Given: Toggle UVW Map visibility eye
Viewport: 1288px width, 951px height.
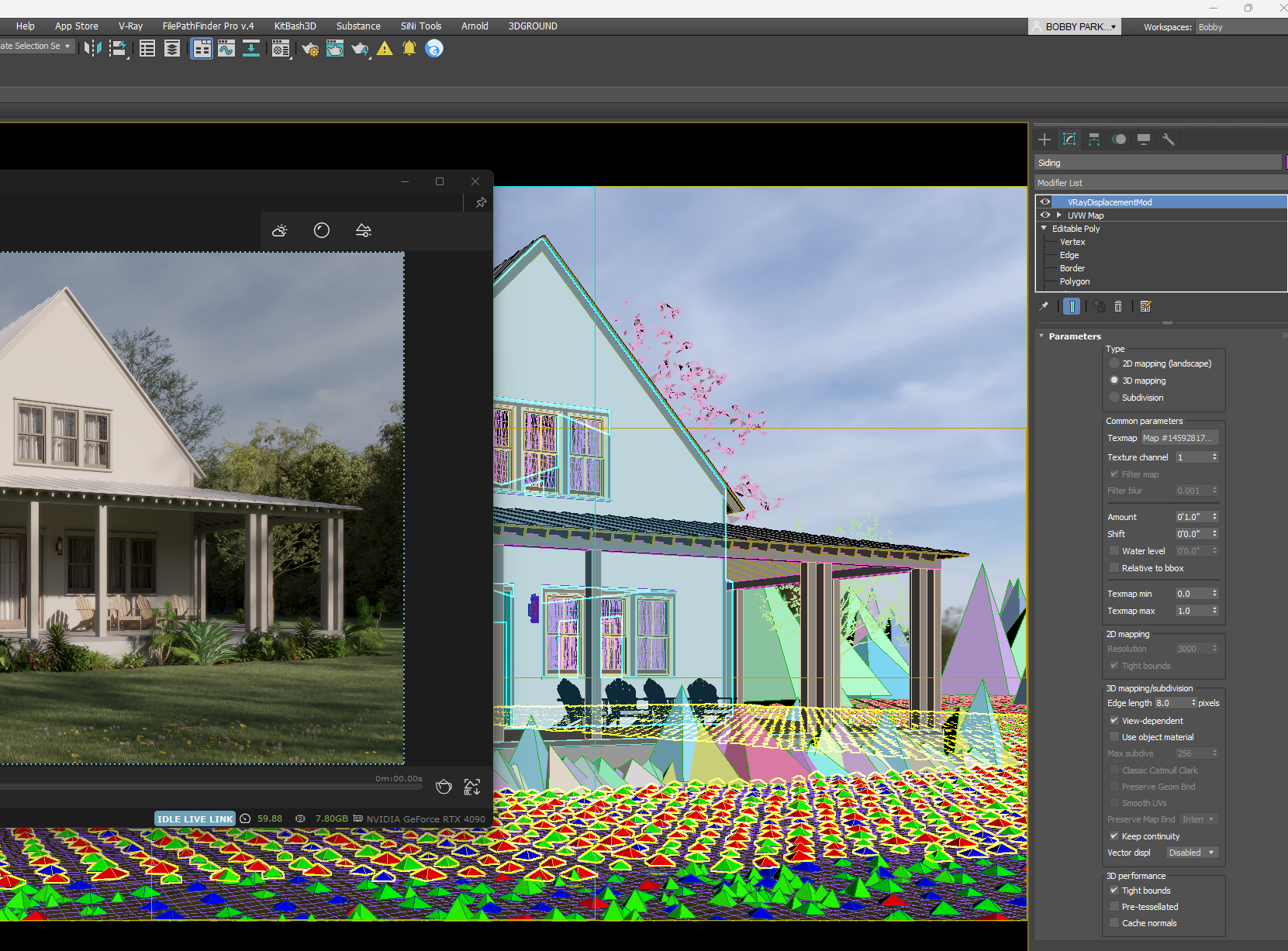Looking at the screenshot, I should point(1045,215).
